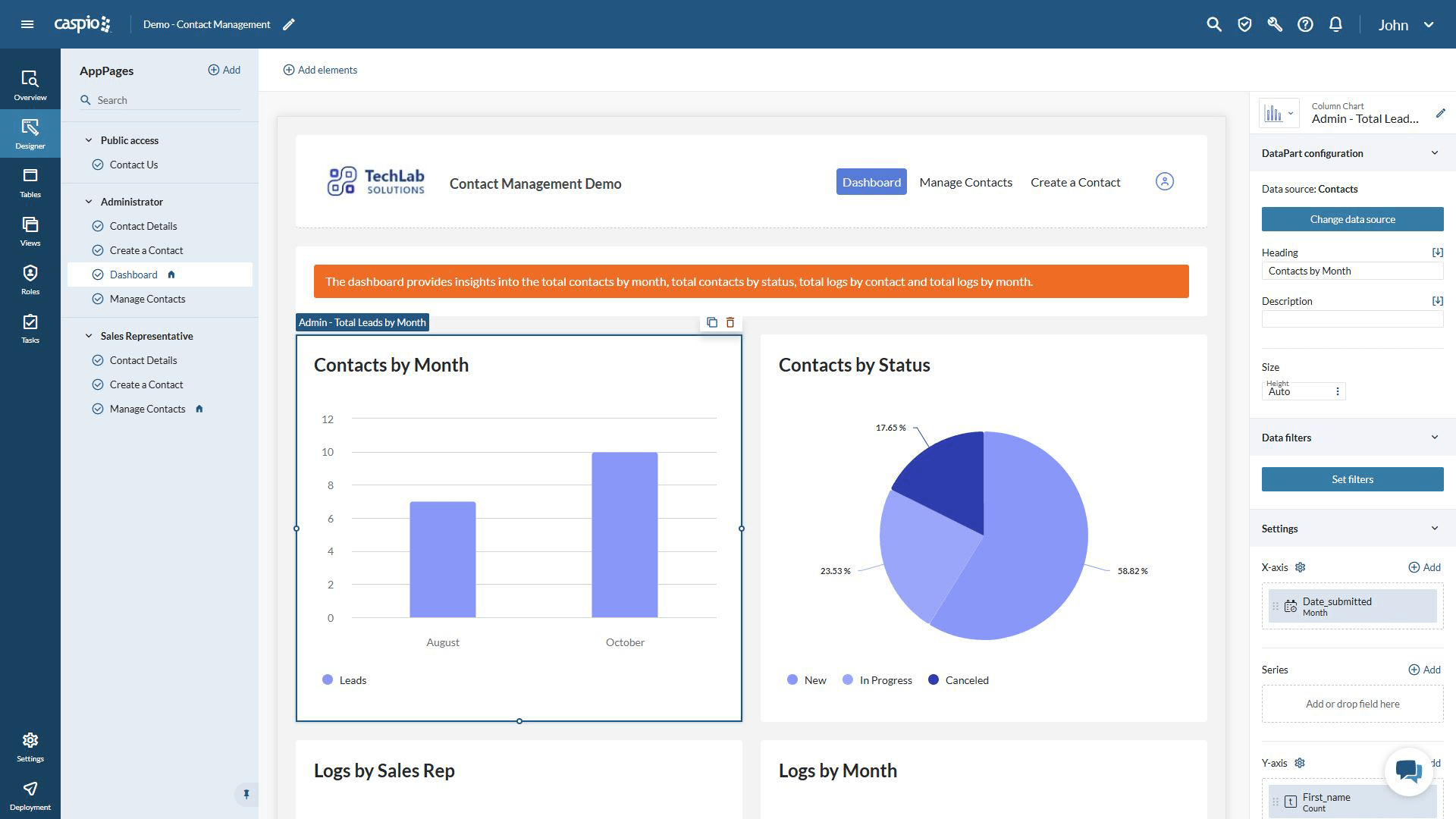Image resolution: width=1456 pixels, height=819 pixels.
Task: Open Contact Us page in tree
Action: point(133,165)
